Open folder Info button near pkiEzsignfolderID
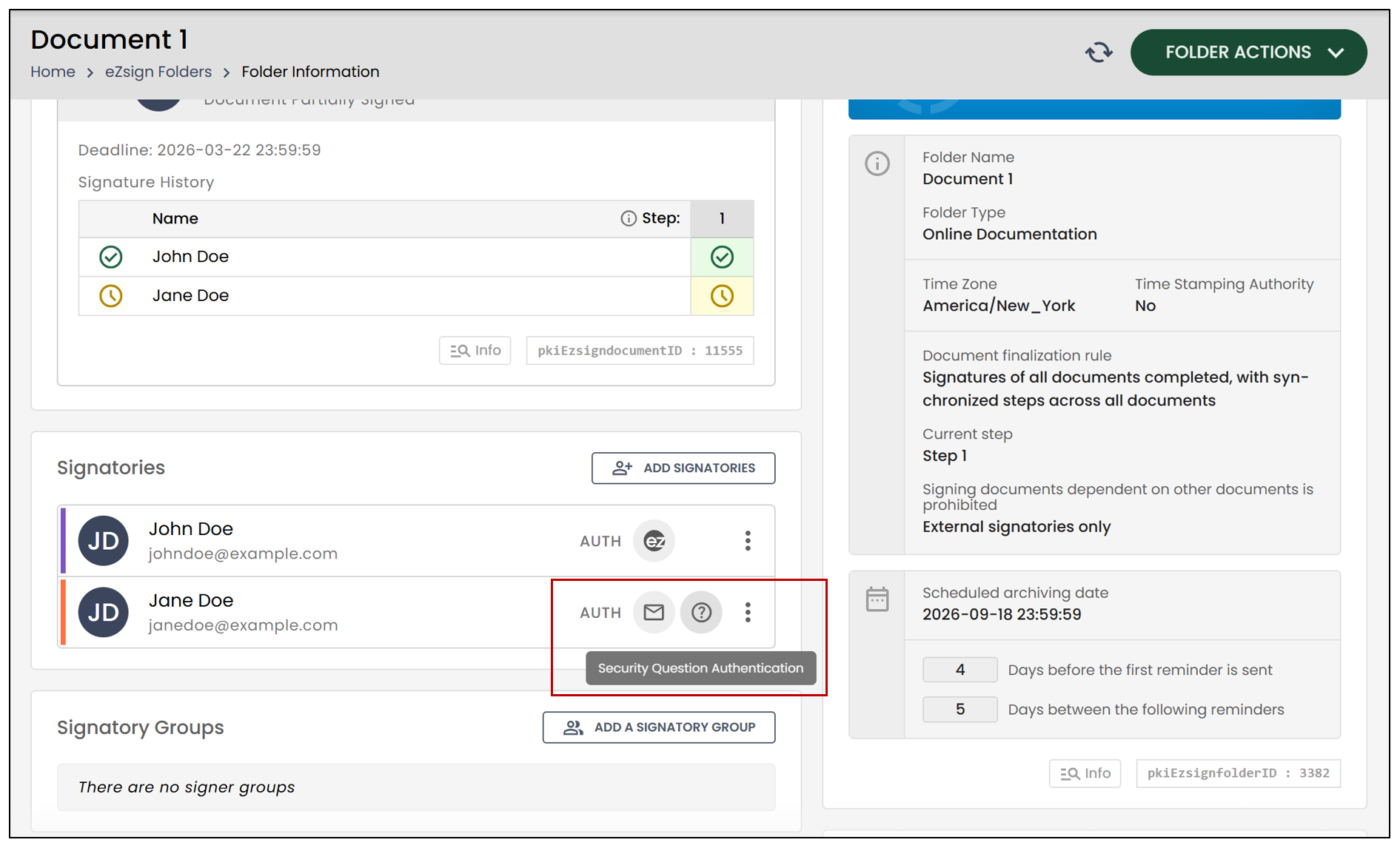 [x=1085, y=773]
